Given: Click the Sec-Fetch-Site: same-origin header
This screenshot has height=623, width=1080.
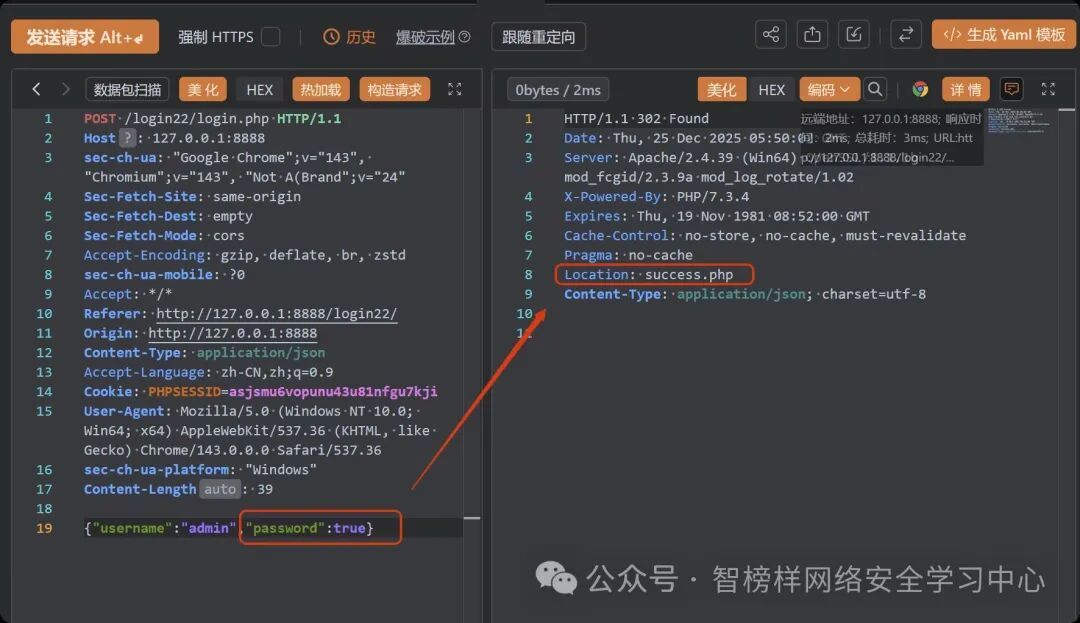Looking at the screenshot, I should coord(192,196).
